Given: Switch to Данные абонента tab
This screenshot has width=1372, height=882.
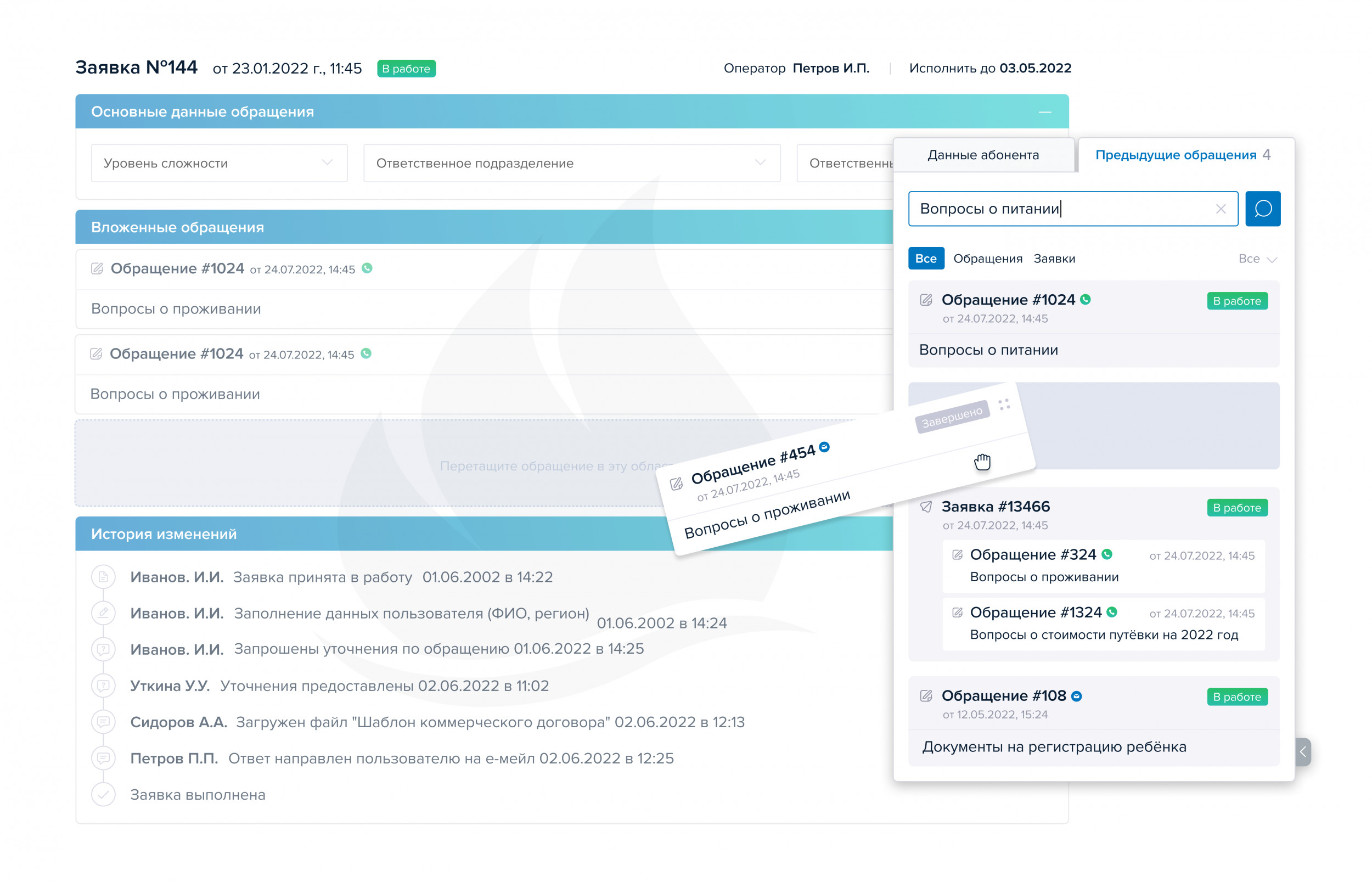Looking at the screenshot, I should [x=982, y=155].
